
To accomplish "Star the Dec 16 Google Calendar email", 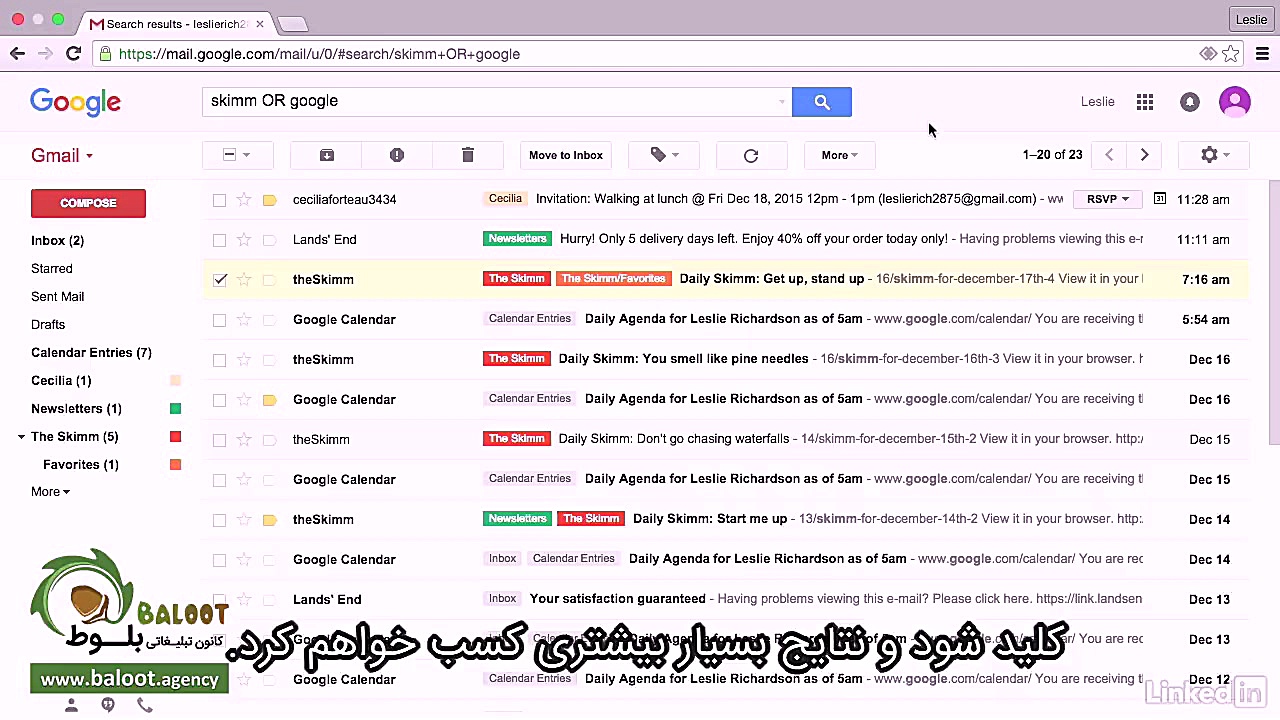I will 244,399.
